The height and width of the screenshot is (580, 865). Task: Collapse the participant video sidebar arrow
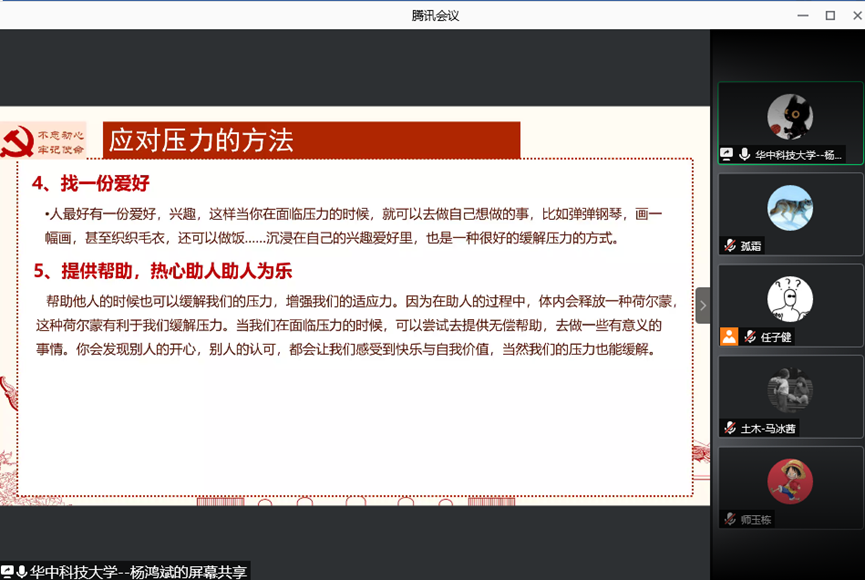[702, 305]
